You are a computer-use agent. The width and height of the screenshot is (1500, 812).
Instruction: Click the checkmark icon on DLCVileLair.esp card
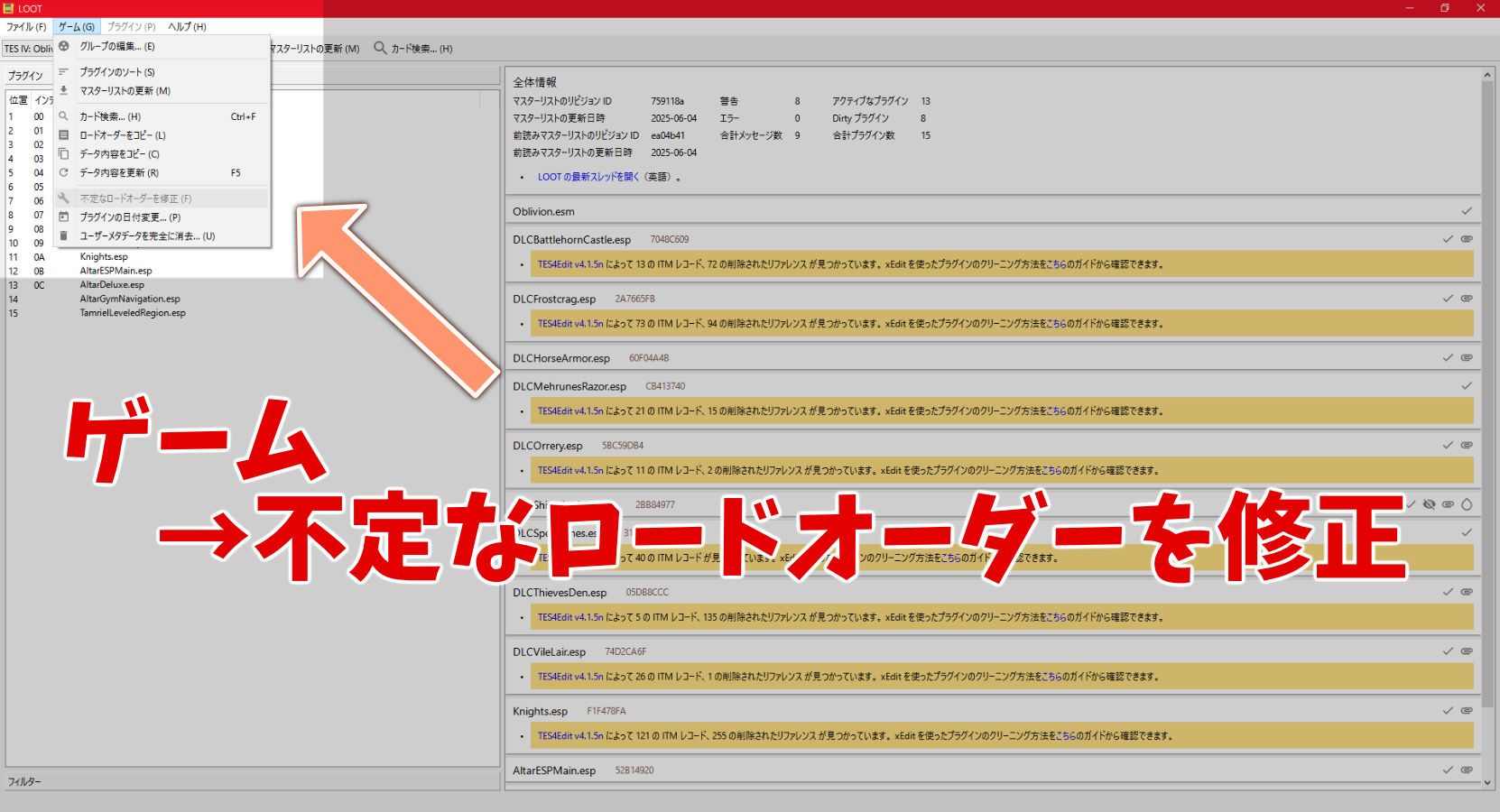pyautogui.click(x=1448, y=651)
